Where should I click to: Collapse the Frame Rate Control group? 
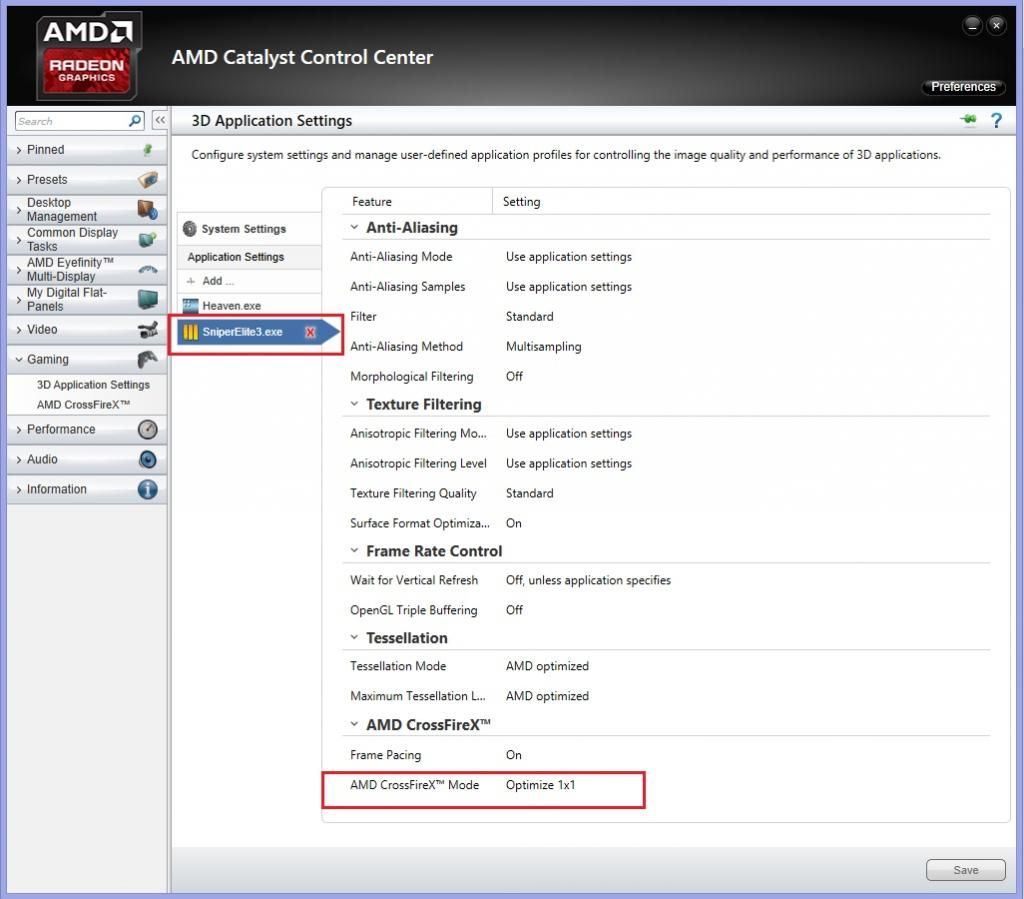point(354,551)
